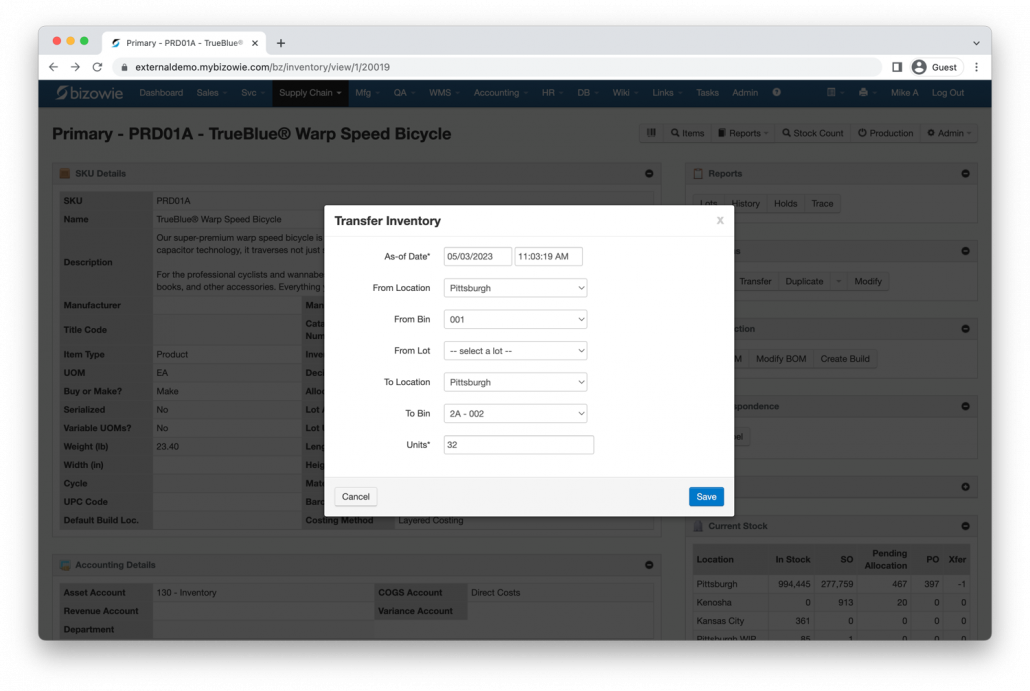This screenshot has height=691, width=1030.
Task: Open the From Location dropdown
Action: tap(515, 288)
